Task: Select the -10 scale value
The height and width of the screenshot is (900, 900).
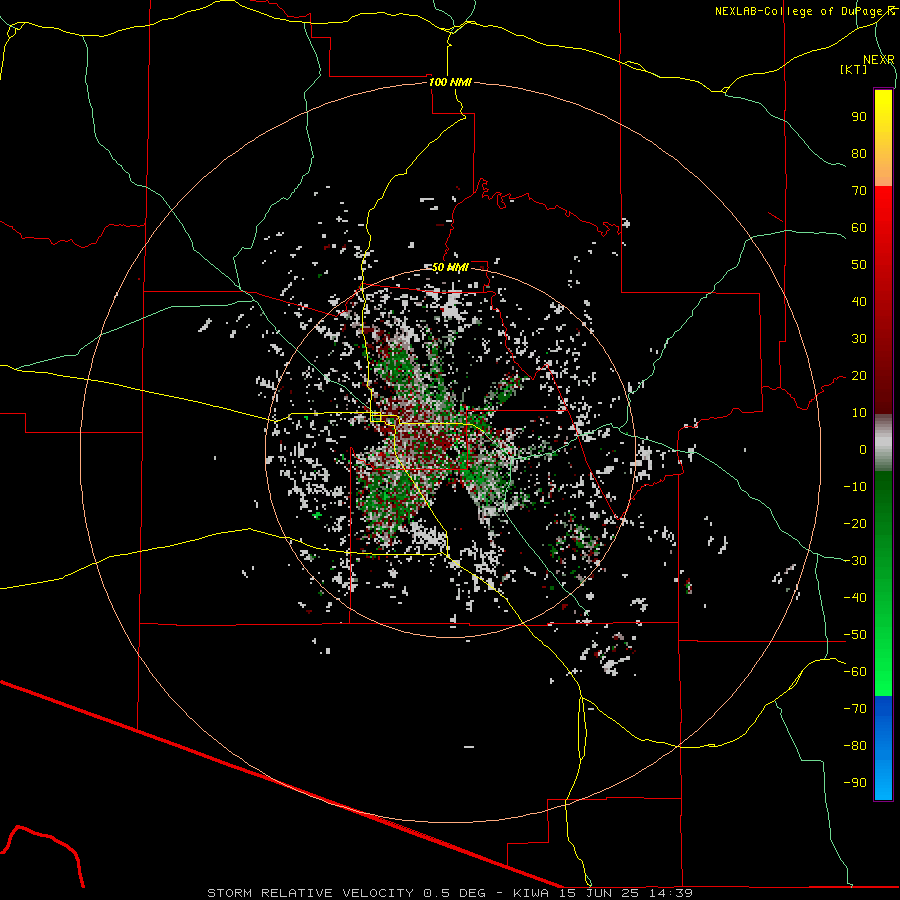Action: click(x=855, y=487)
